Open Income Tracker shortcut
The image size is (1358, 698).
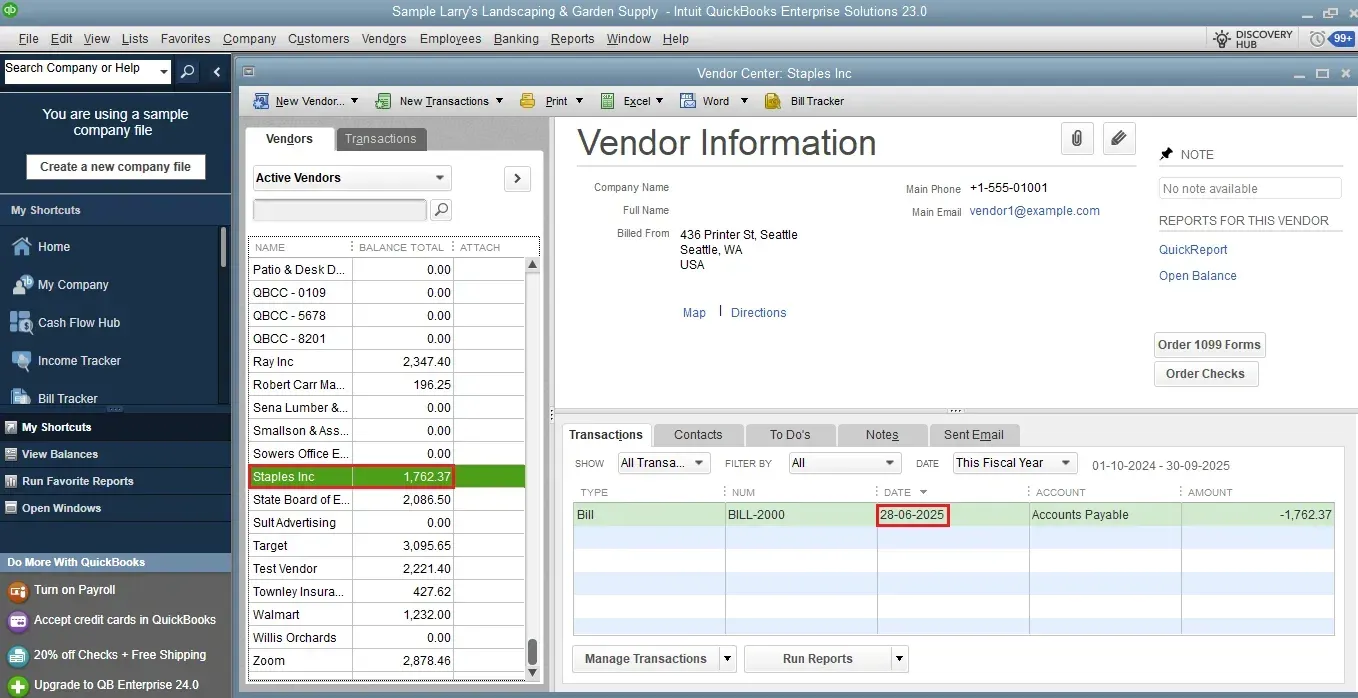point(78,361)
